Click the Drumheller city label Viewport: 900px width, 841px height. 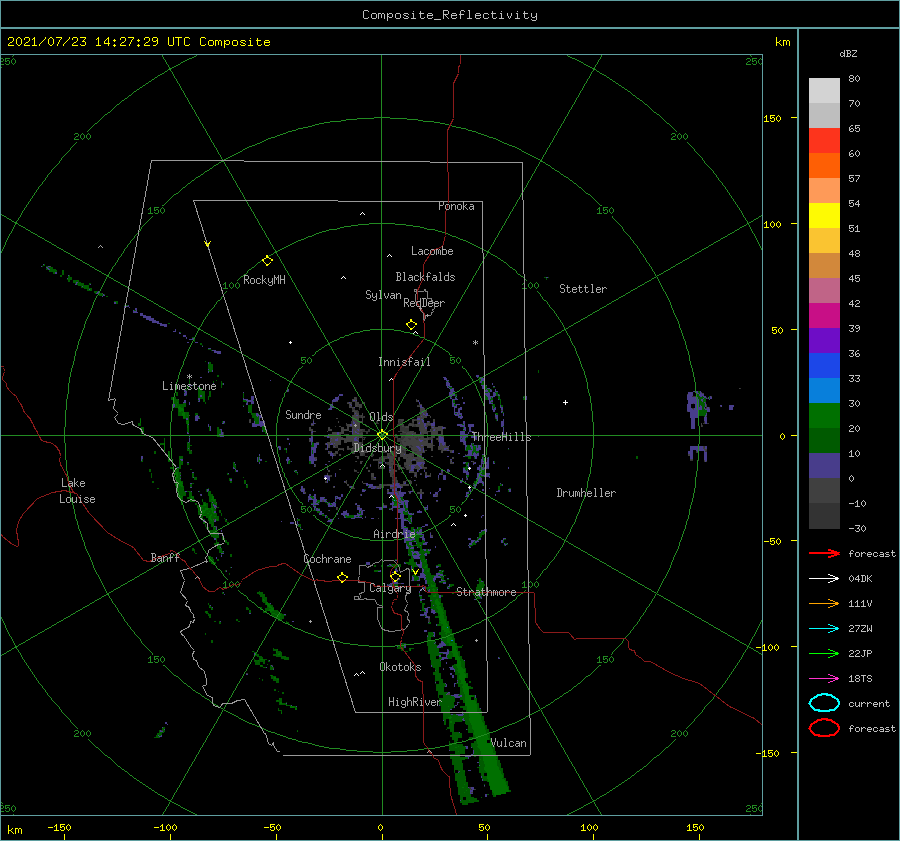pos(586,493)
